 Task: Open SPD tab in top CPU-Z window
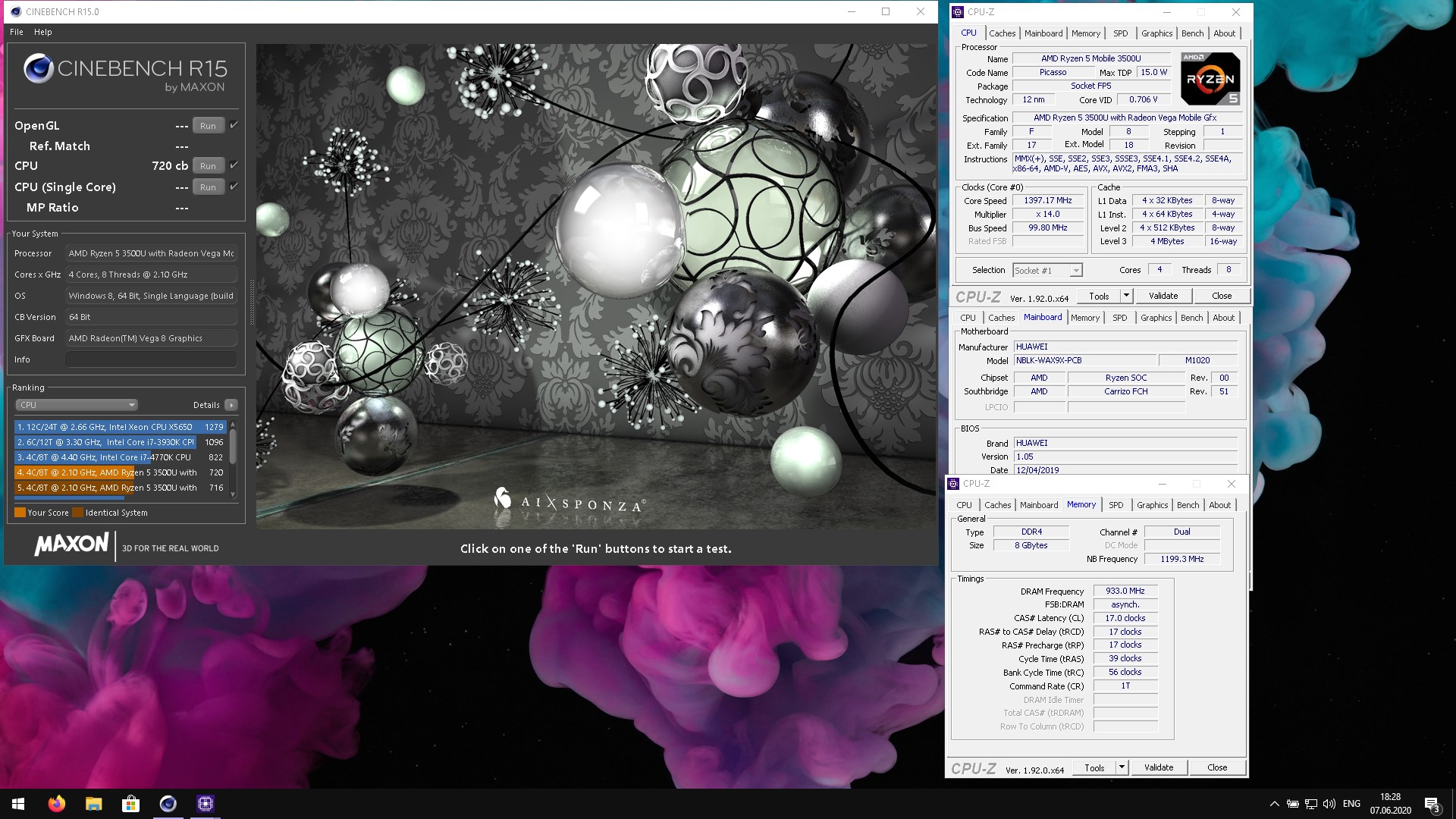(x=1120, y=33)
